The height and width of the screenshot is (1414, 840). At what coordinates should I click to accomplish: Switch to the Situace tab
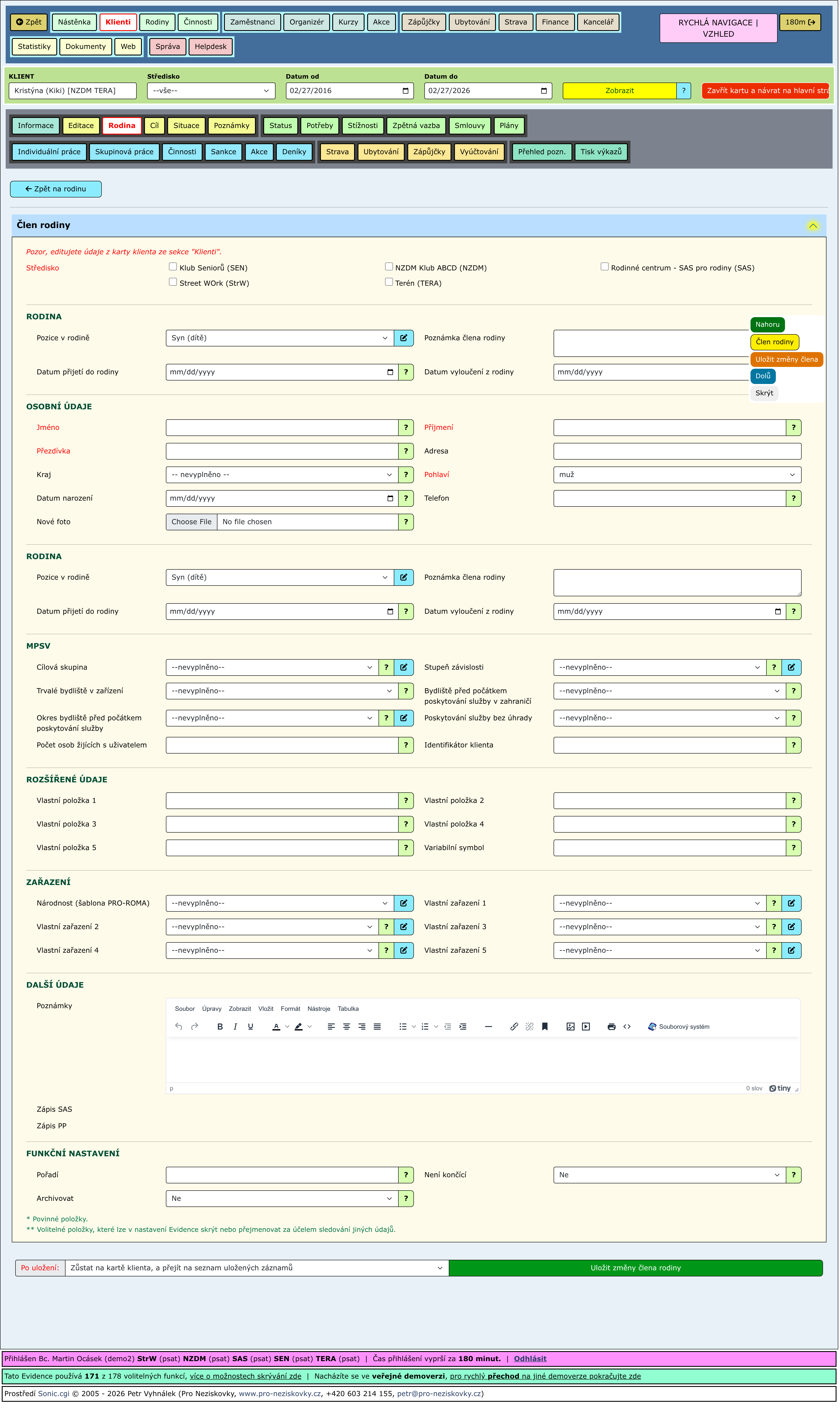pyautogui.click(x=186, y=126)
